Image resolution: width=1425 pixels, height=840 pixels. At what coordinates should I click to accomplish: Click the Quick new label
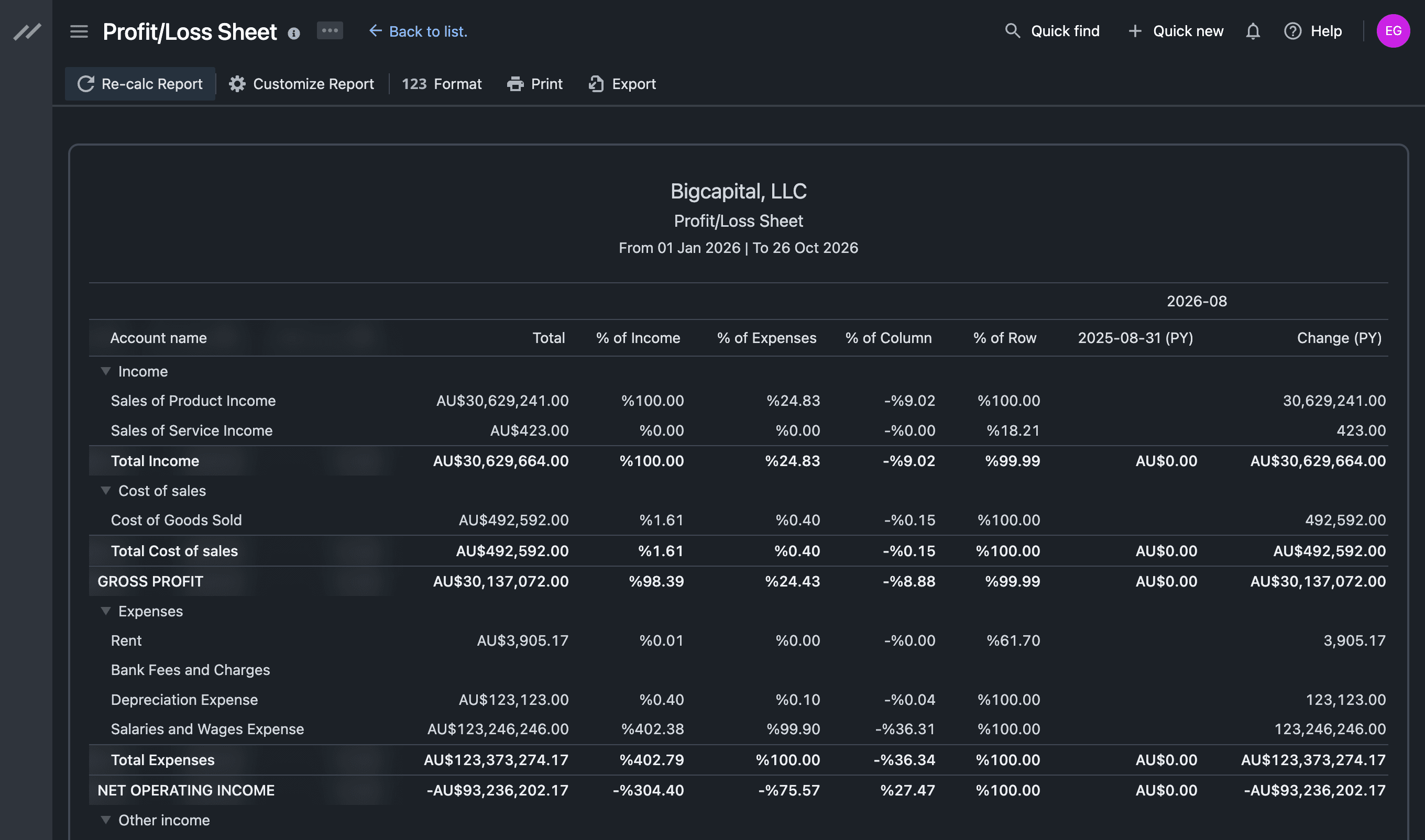pyautogui.click(x=1188, y=31)
